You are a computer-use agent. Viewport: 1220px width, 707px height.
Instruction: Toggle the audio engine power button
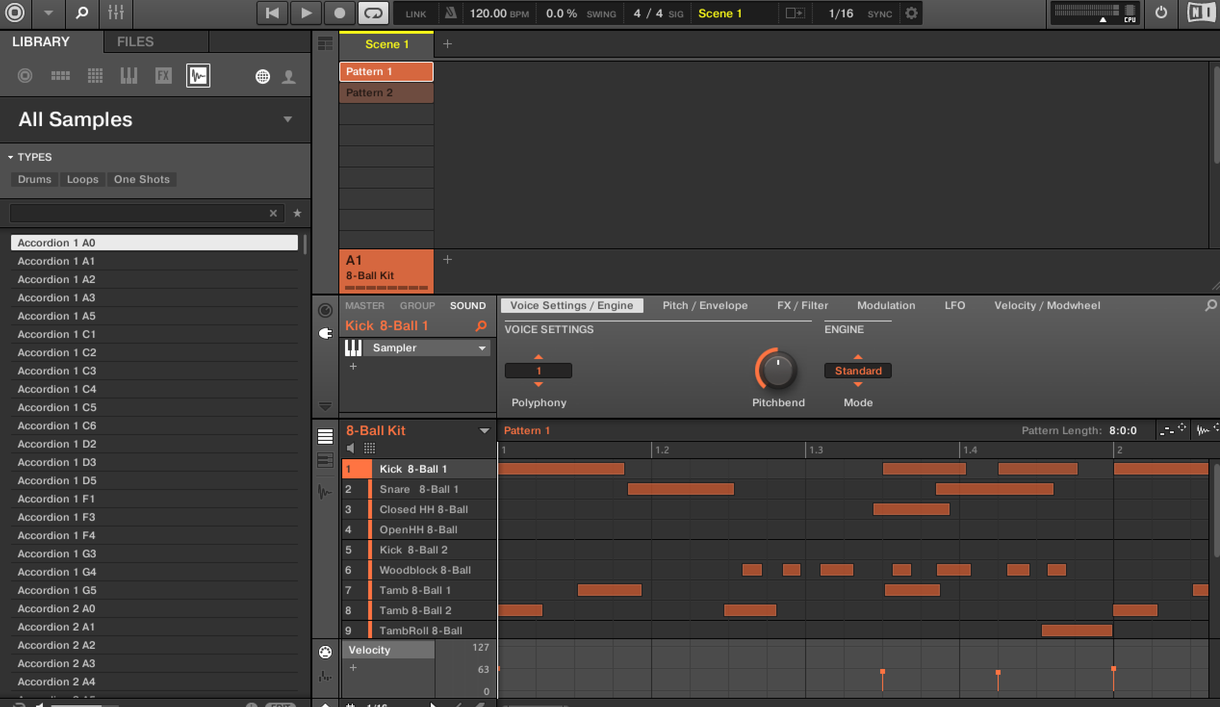(1161, 13)
